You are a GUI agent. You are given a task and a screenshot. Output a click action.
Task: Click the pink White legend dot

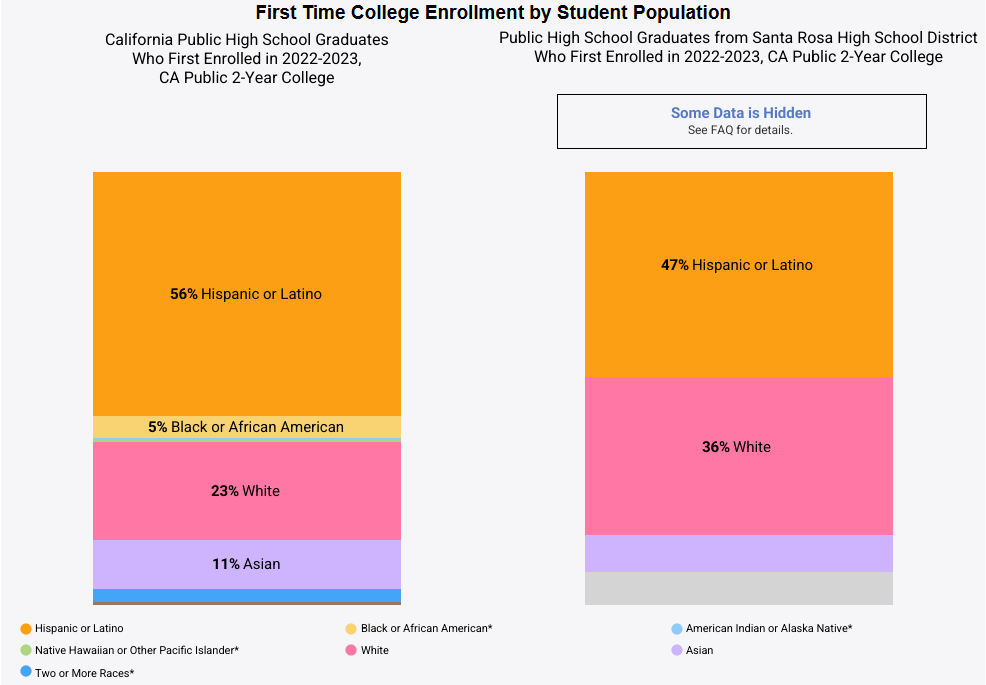coord(351,651)
